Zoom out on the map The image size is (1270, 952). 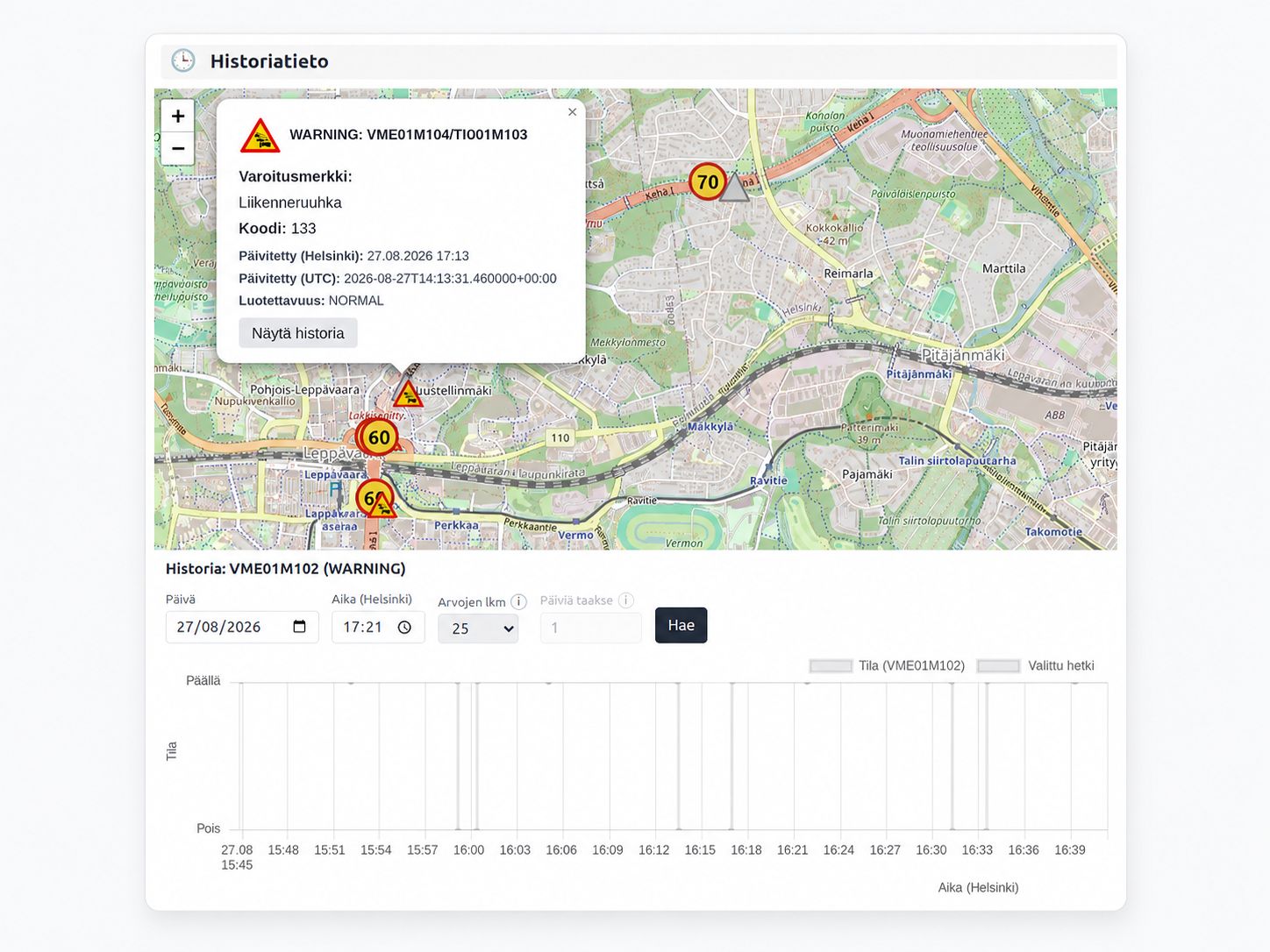(177, 148)
